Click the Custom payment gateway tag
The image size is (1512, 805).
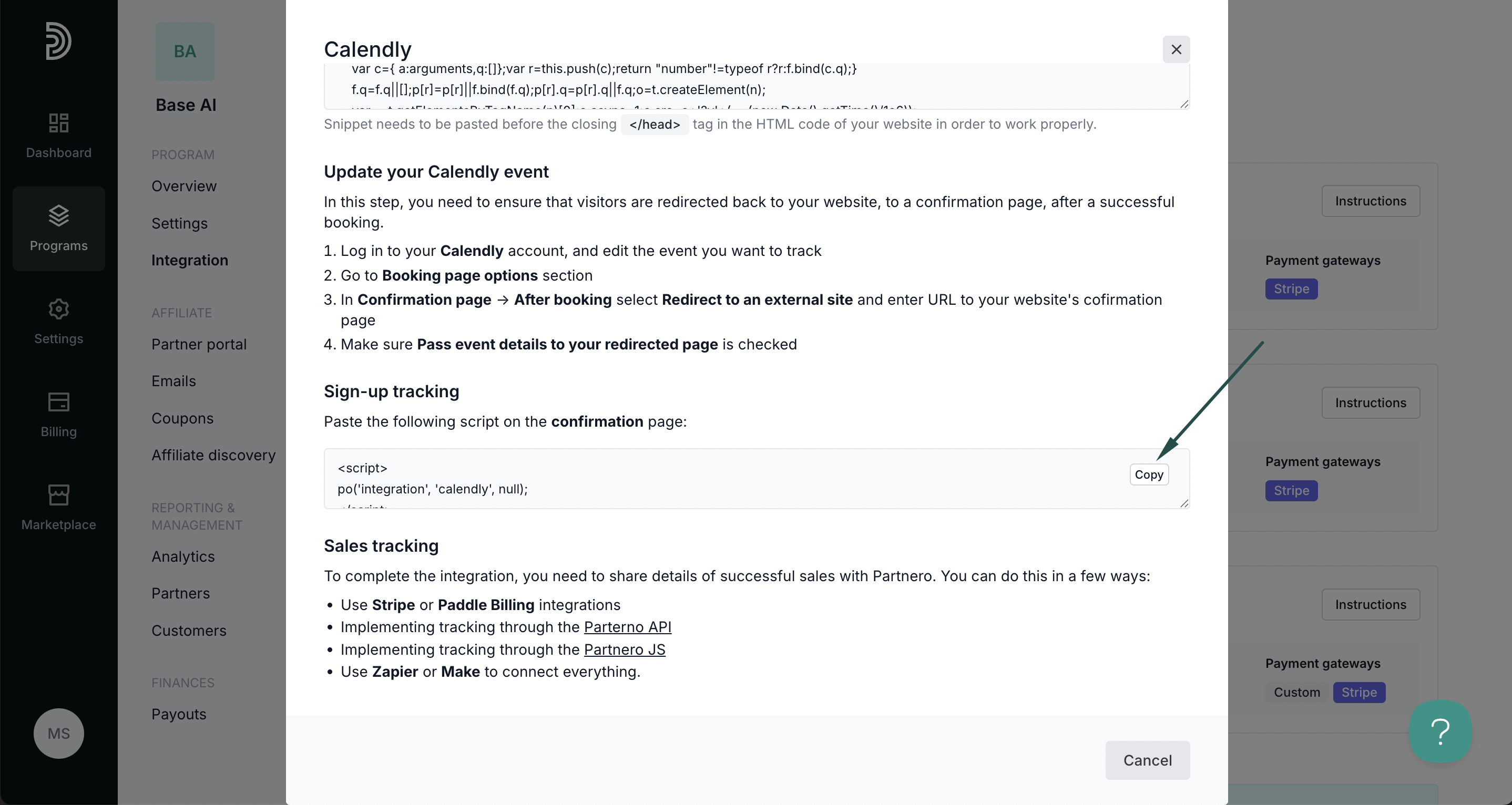click(x=1296, y=693)
